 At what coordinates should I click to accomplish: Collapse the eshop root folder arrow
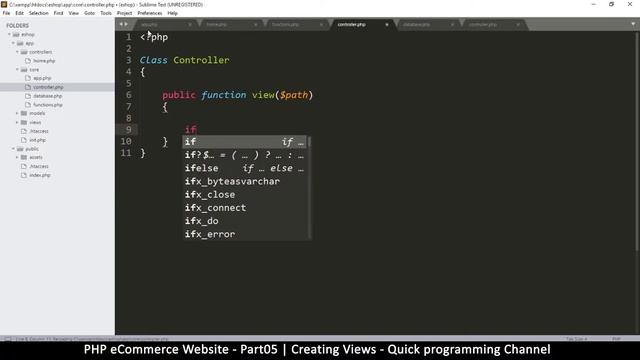point(9,35)
